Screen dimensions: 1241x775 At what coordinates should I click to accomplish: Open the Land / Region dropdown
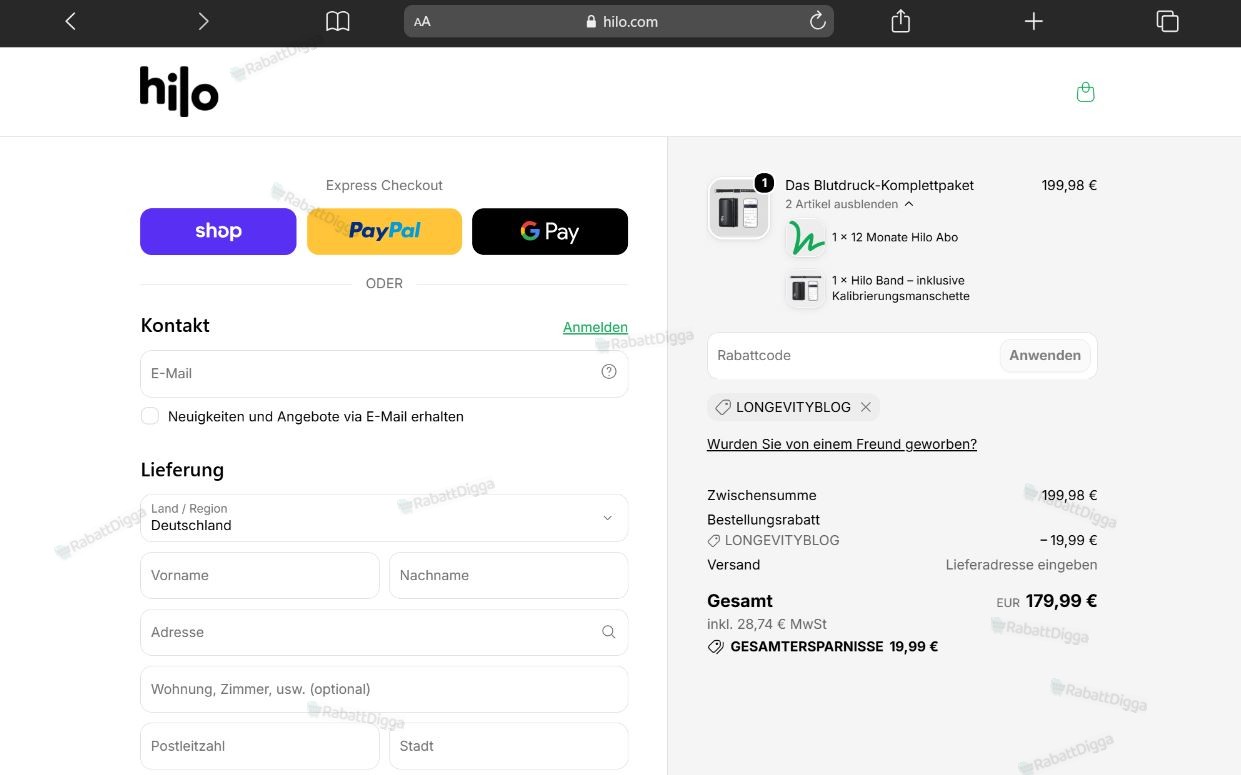point(384,517)
